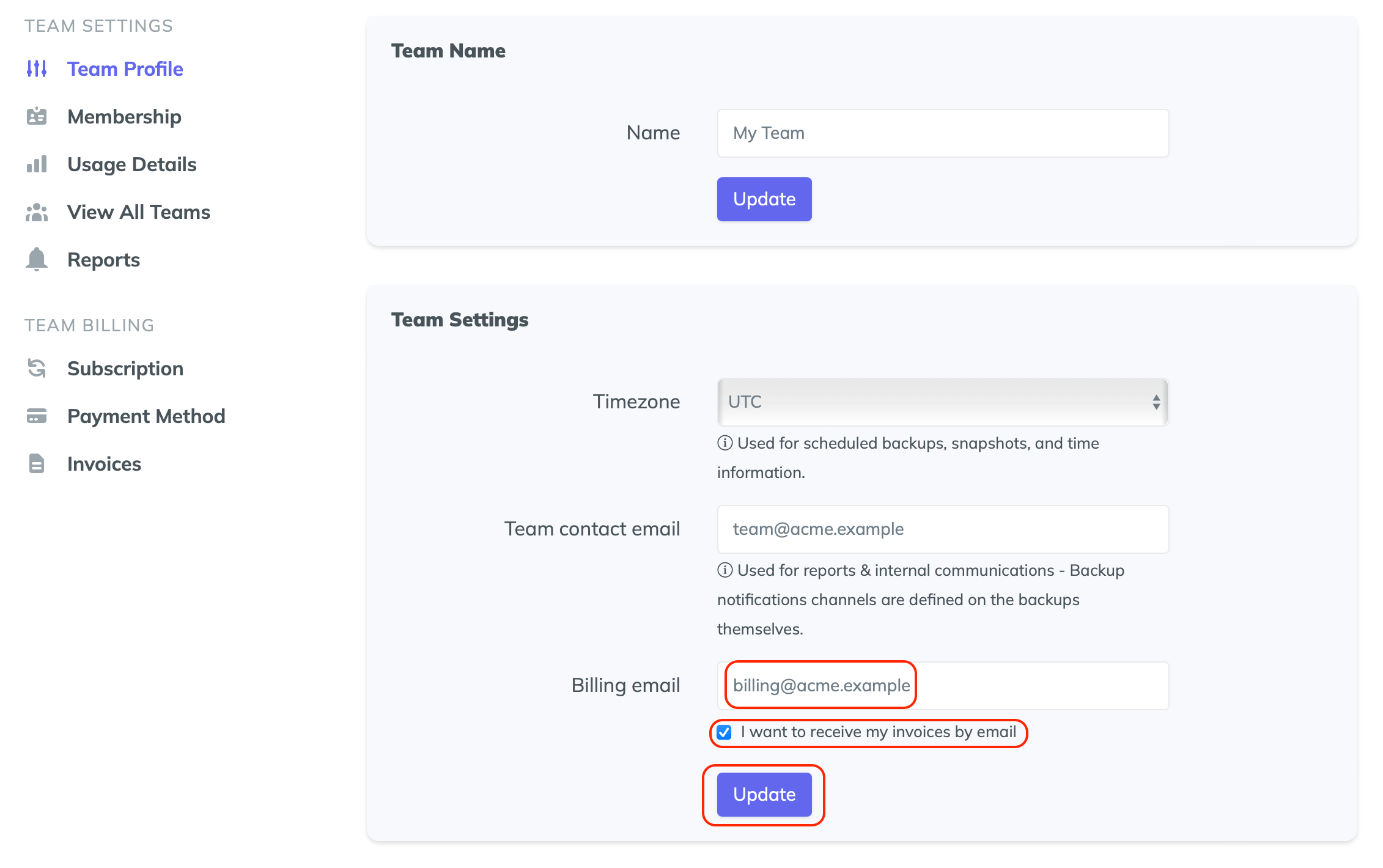
Task: Click the Name field containing My Team
Action: [x=942, y=133]
